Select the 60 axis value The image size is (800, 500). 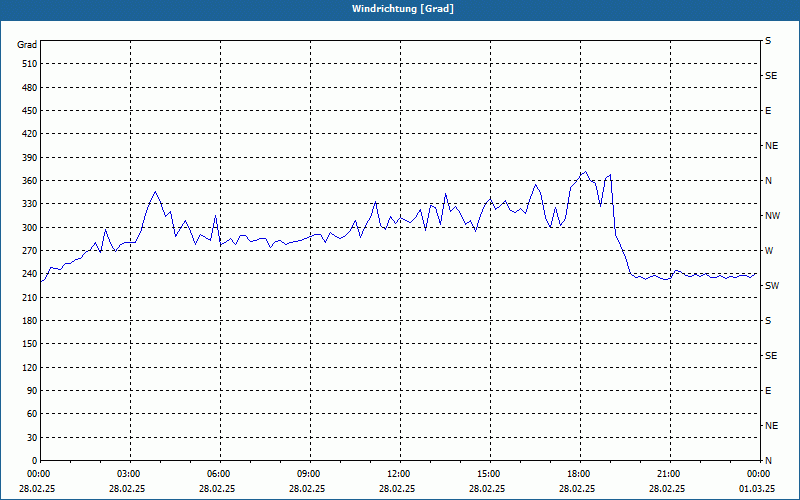32,414
